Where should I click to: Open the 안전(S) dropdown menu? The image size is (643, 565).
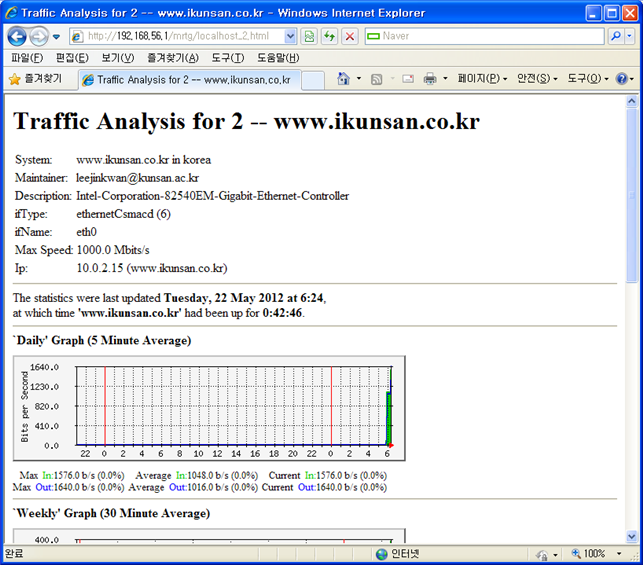537,78
